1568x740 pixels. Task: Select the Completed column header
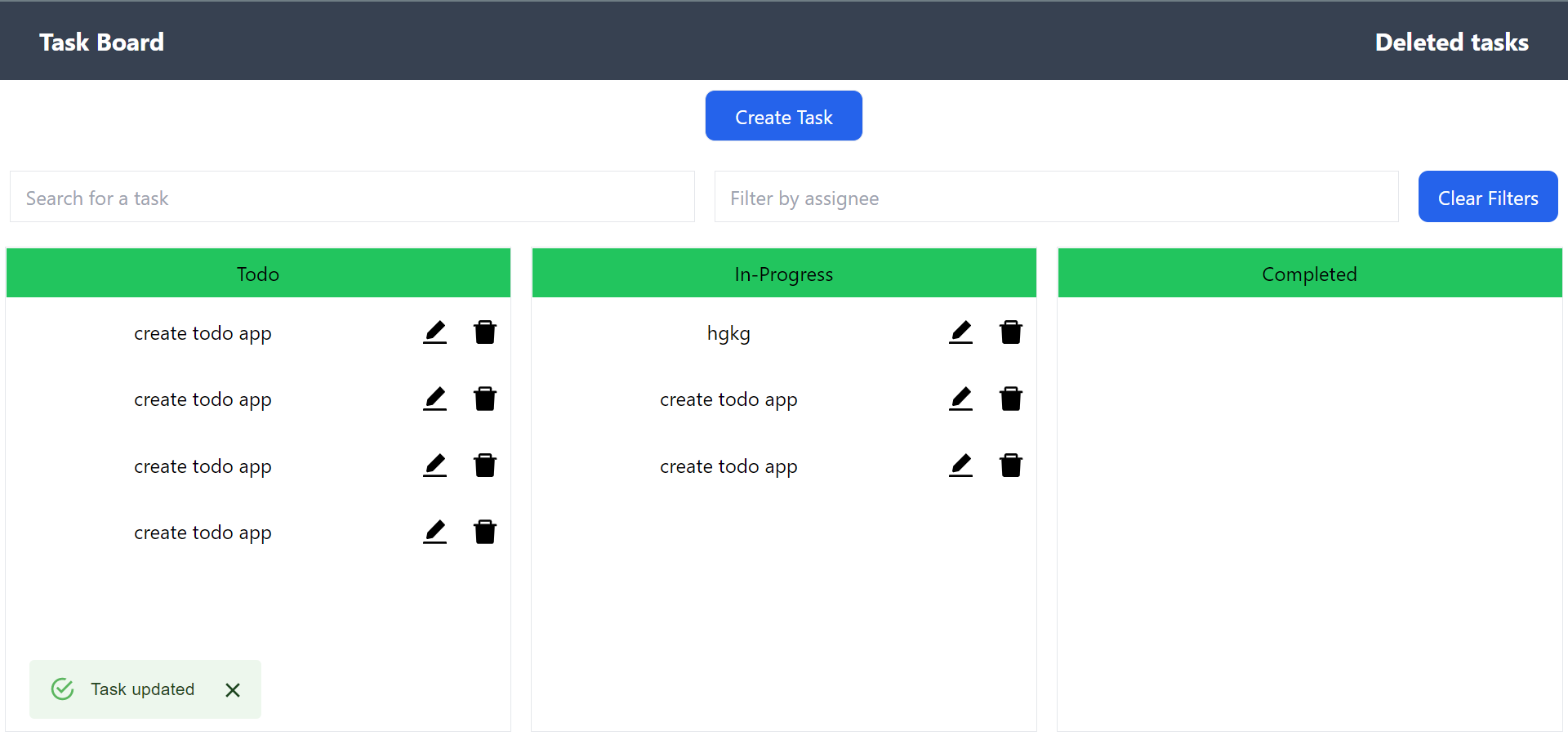tap(1309, 273)
